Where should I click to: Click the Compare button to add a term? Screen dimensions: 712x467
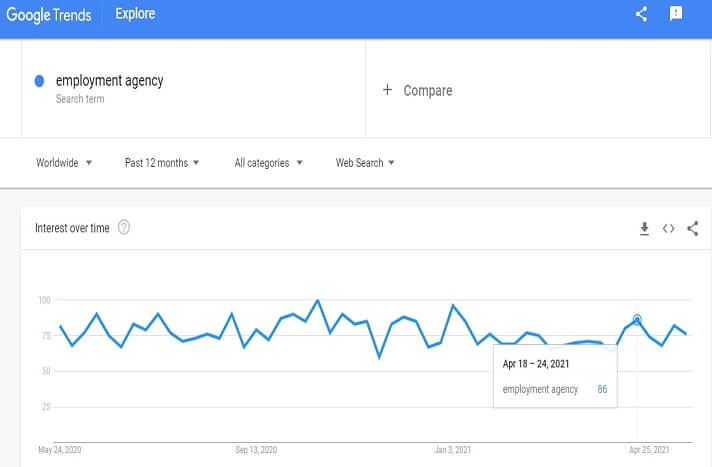coord(427,90)
